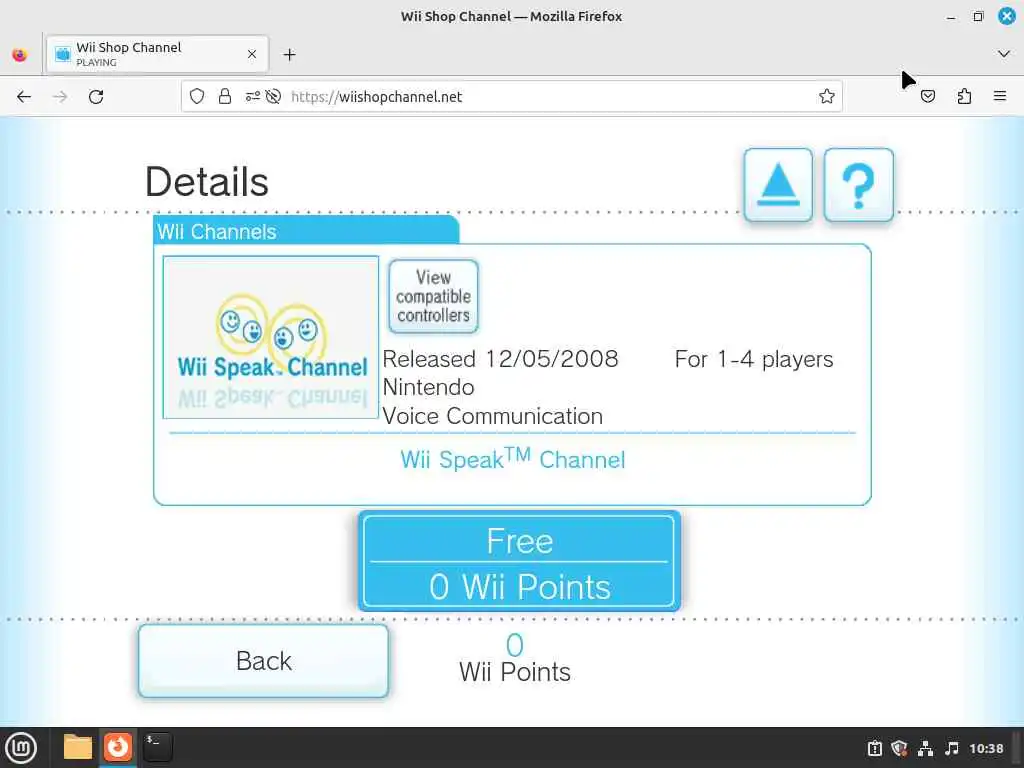
Task: Click the For 1-4 players text
Action: (x=754, y=359)
